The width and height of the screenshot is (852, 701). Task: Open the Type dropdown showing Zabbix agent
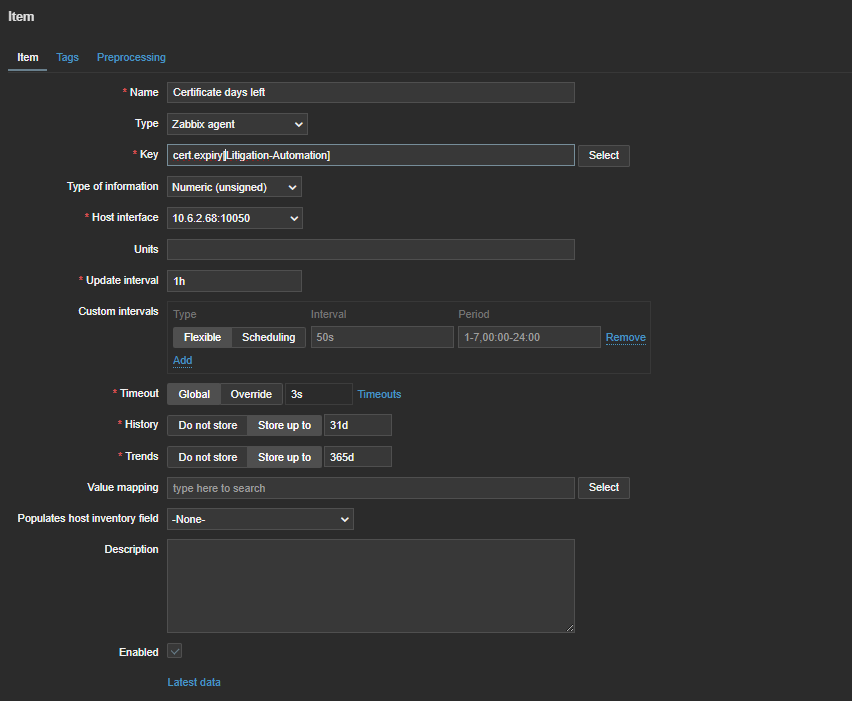pos(237,124)
